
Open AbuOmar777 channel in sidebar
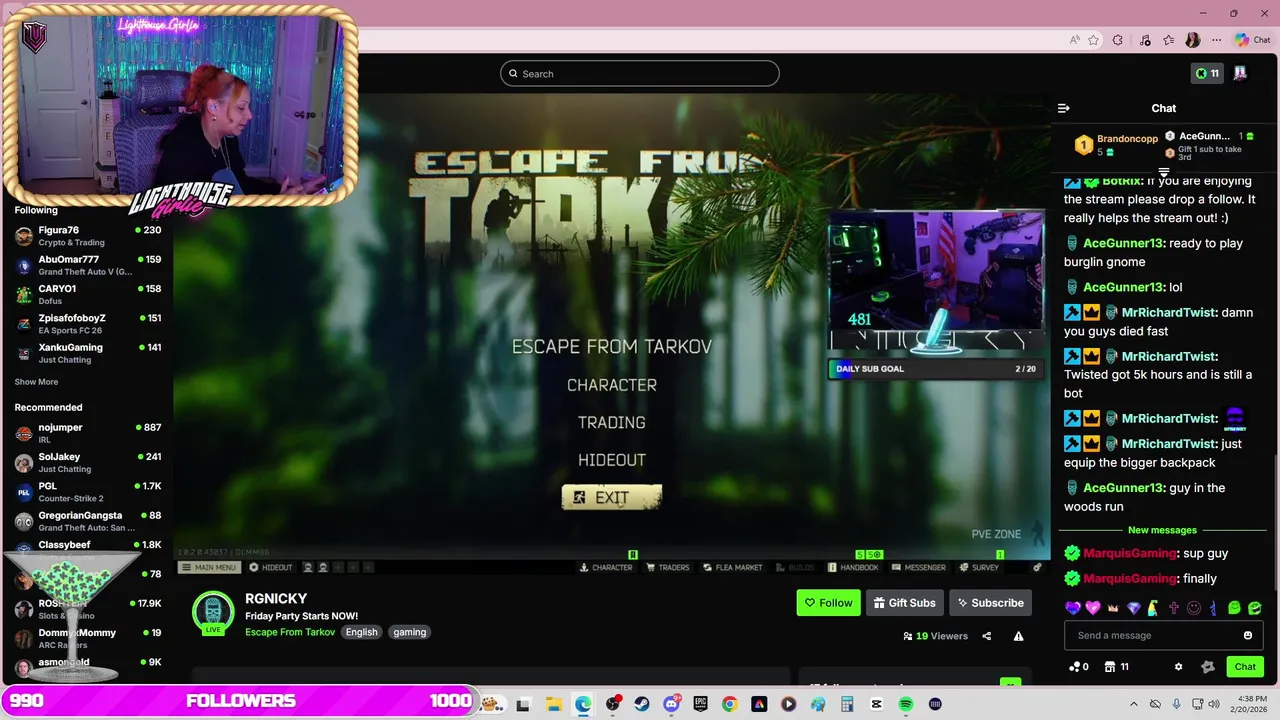(88, 265)
